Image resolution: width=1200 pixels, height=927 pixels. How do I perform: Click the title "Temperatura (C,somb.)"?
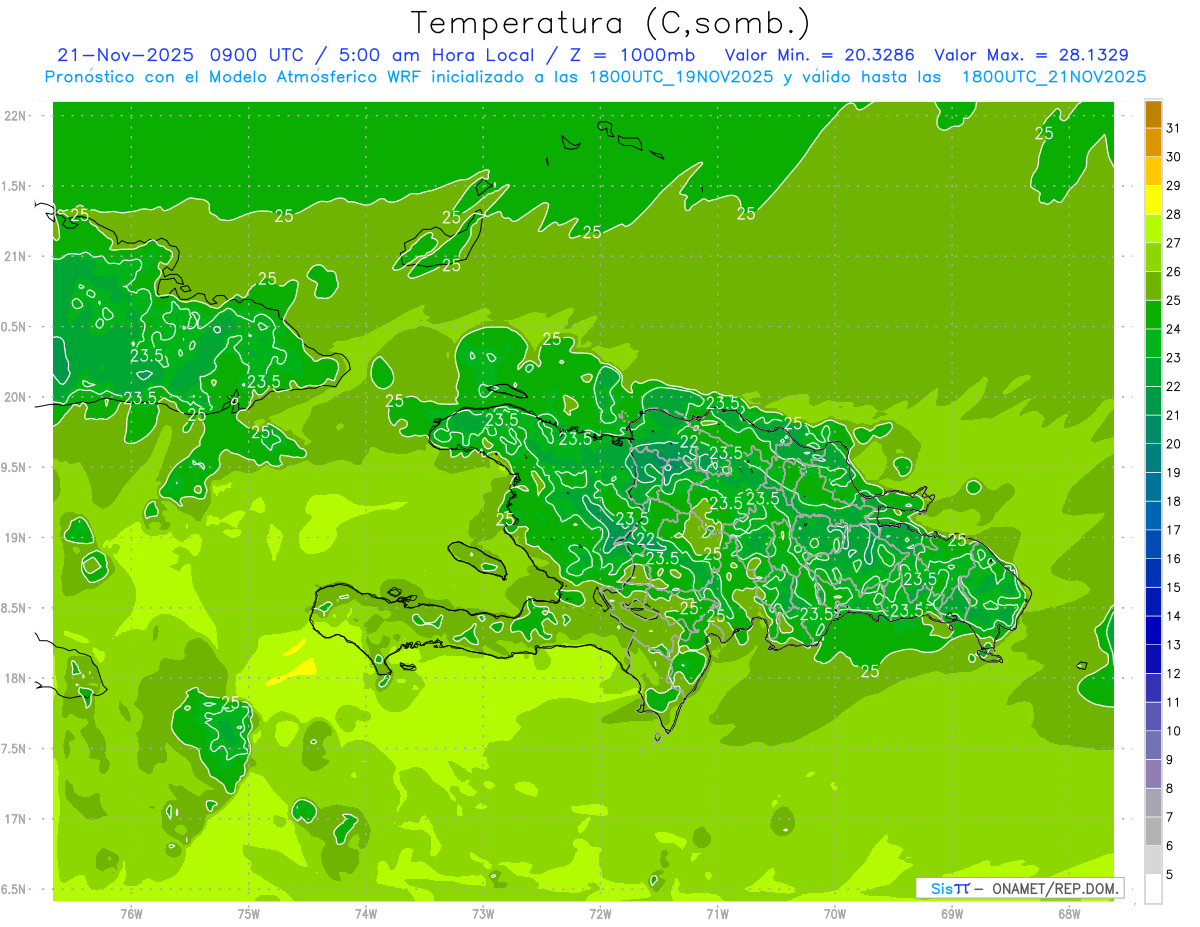611,23
